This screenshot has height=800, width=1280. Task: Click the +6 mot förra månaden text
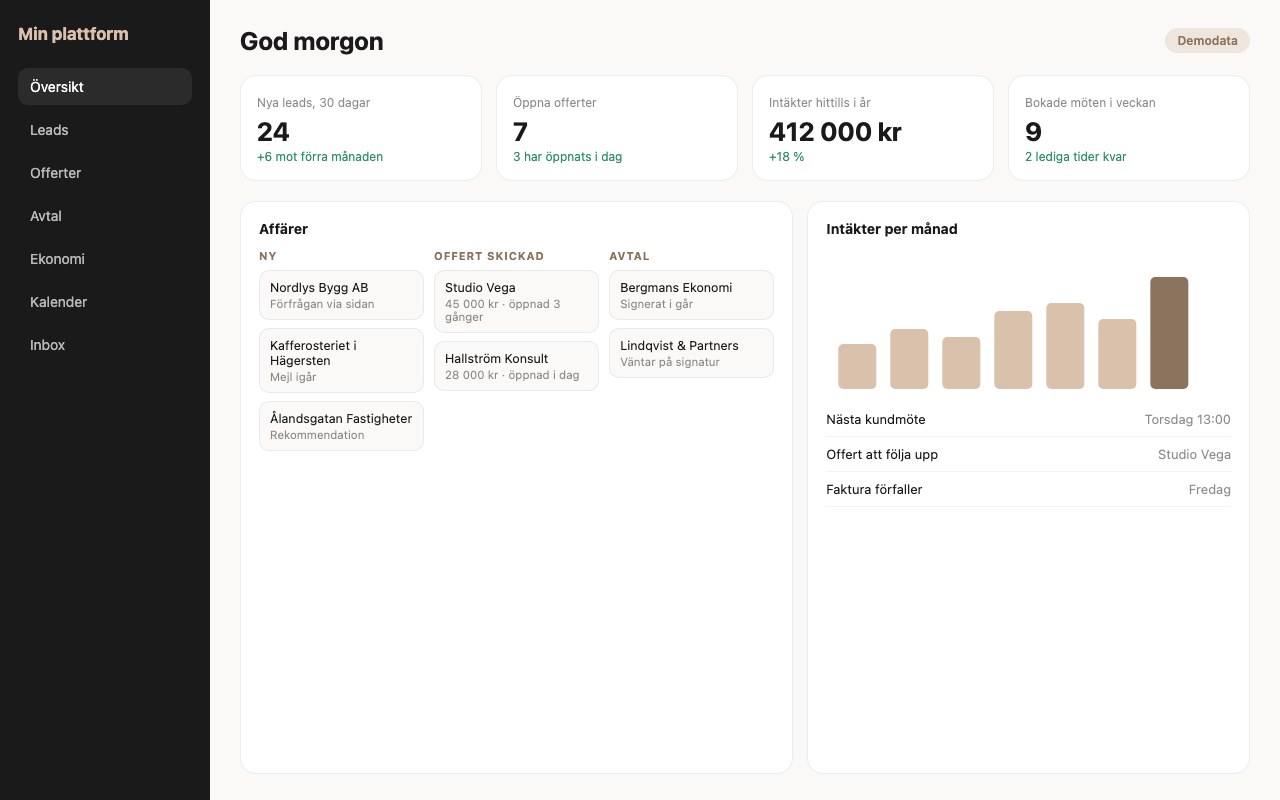point(320,157)
